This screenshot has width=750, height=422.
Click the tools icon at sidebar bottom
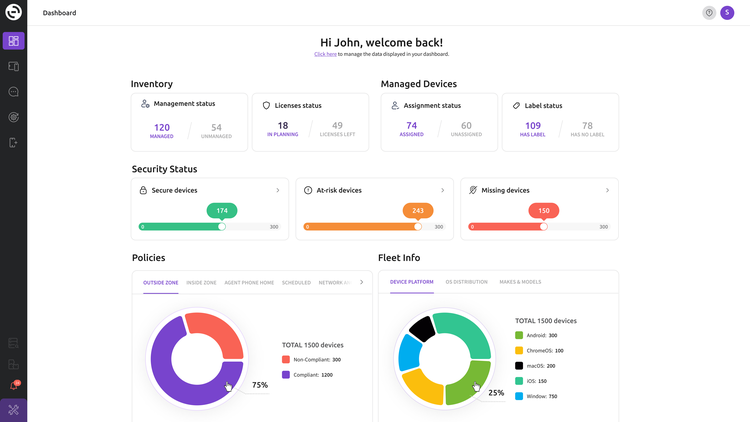tap(13, 410)
